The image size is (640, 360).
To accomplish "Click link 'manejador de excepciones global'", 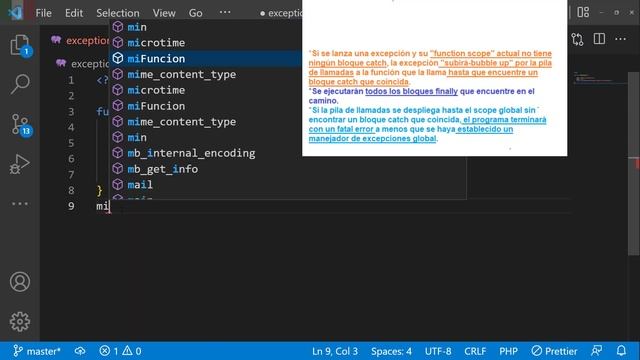I will [372, 138].
